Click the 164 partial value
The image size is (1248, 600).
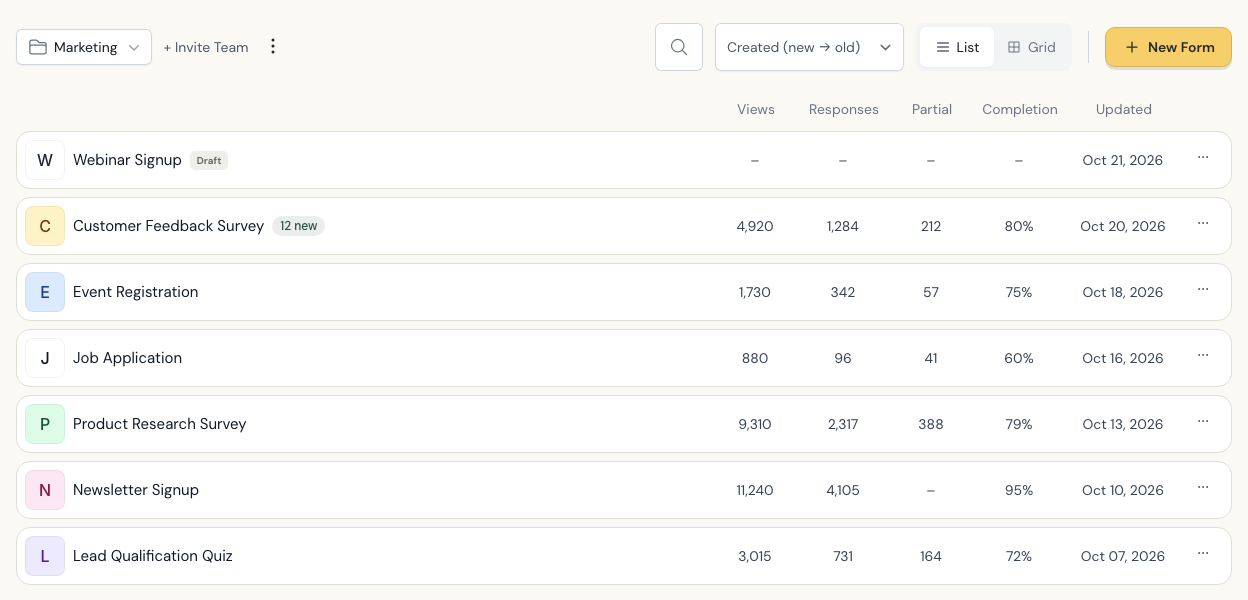pyautogui.click(x=931, y=556)
